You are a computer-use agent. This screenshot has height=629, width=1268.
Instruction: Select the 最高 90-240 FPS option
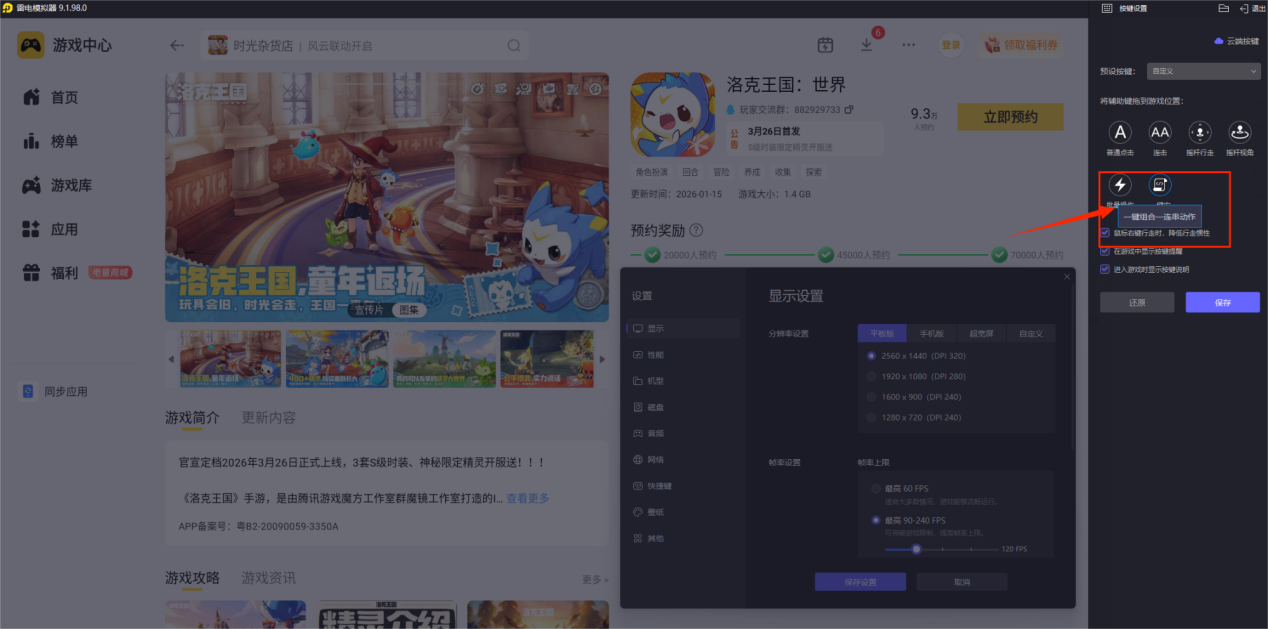click(877, 520)
